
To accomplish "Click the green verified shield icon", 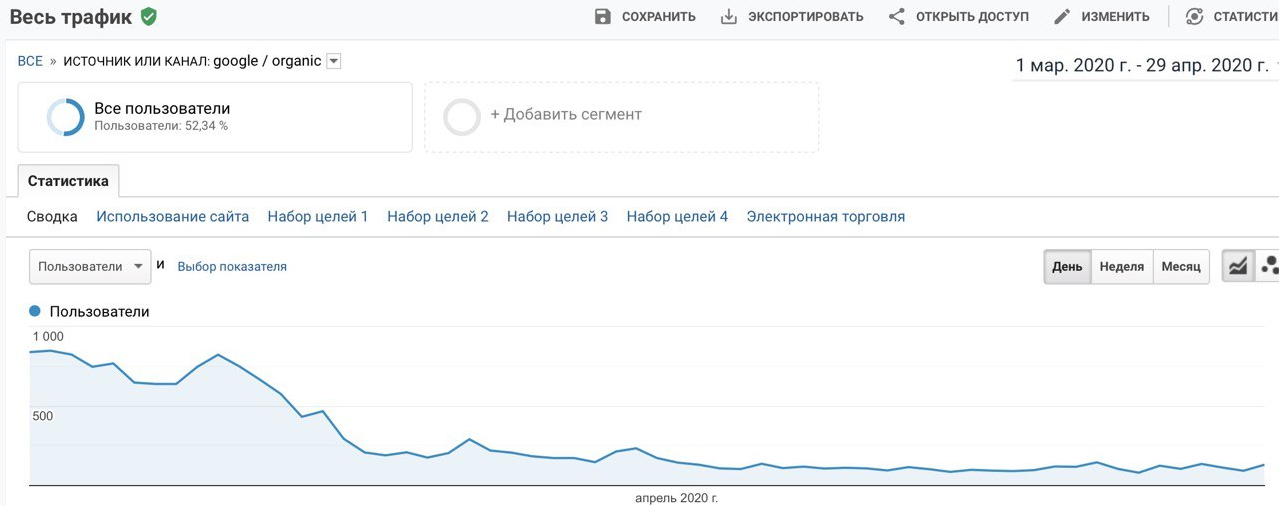I will 149,17.
